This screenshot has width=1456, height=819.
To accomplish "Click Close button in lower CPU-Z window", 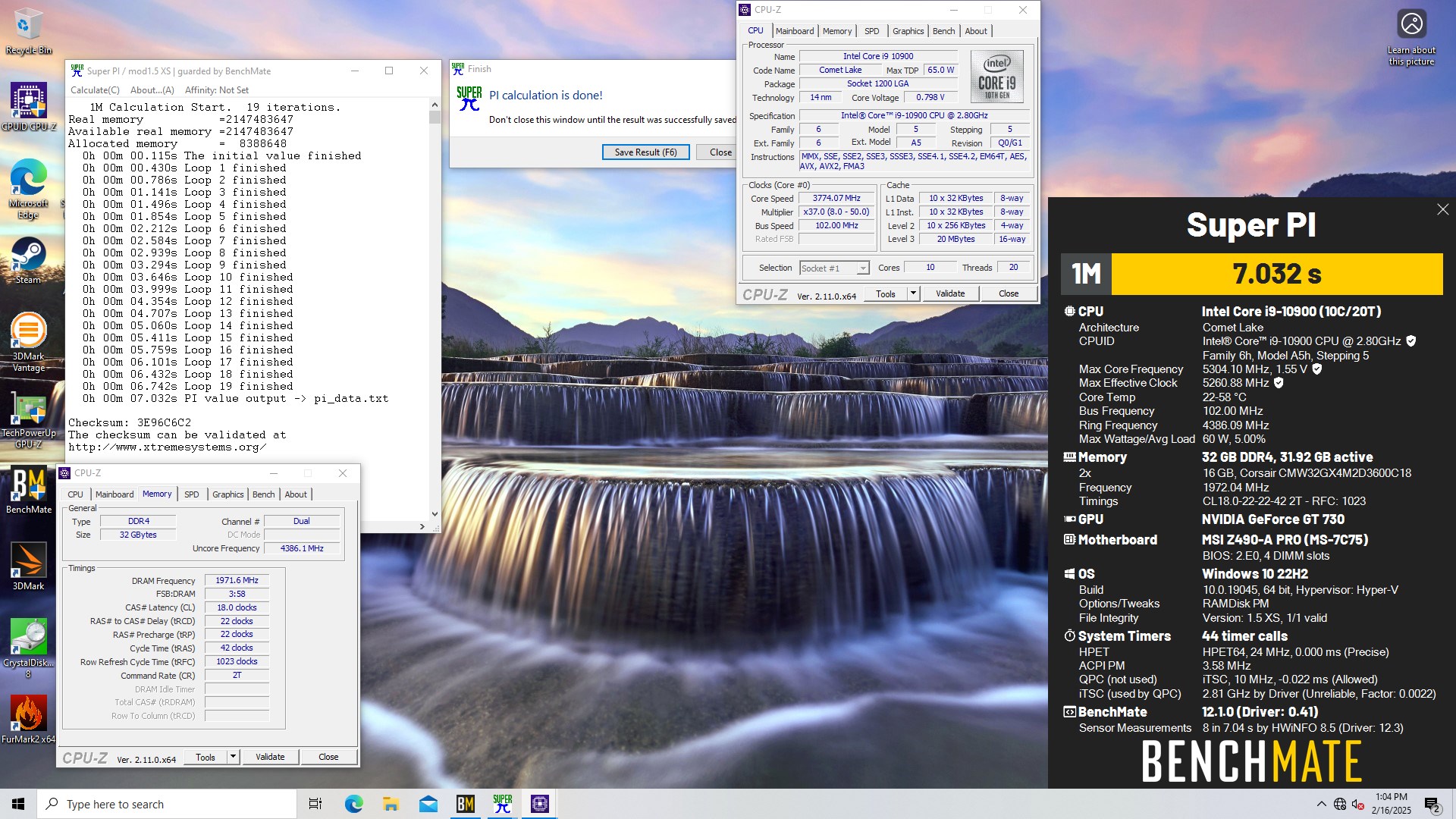I will tap(328, 757).
